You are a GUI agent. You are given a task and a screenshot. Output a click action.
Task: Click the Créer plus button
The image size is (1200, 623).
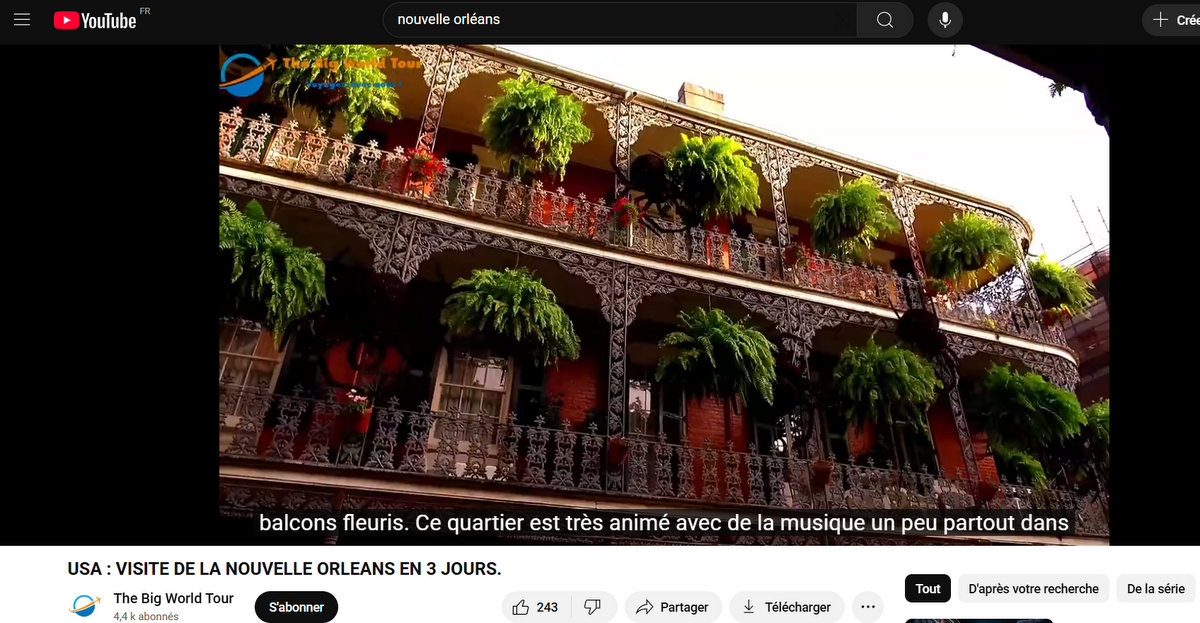tap(1172, 20)
